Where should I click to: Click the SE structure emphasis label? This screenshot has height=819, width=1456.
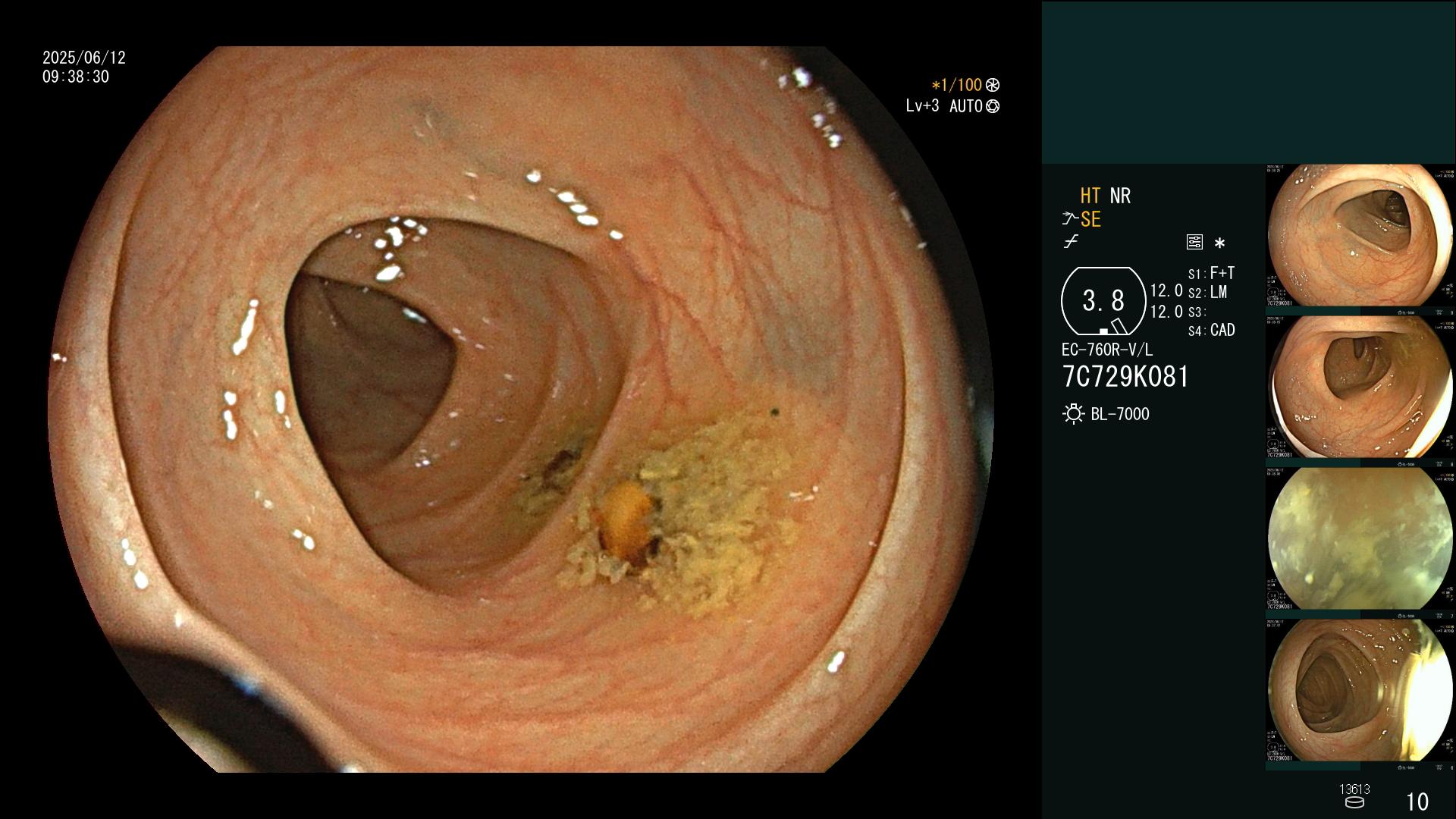click(1090, 219)
